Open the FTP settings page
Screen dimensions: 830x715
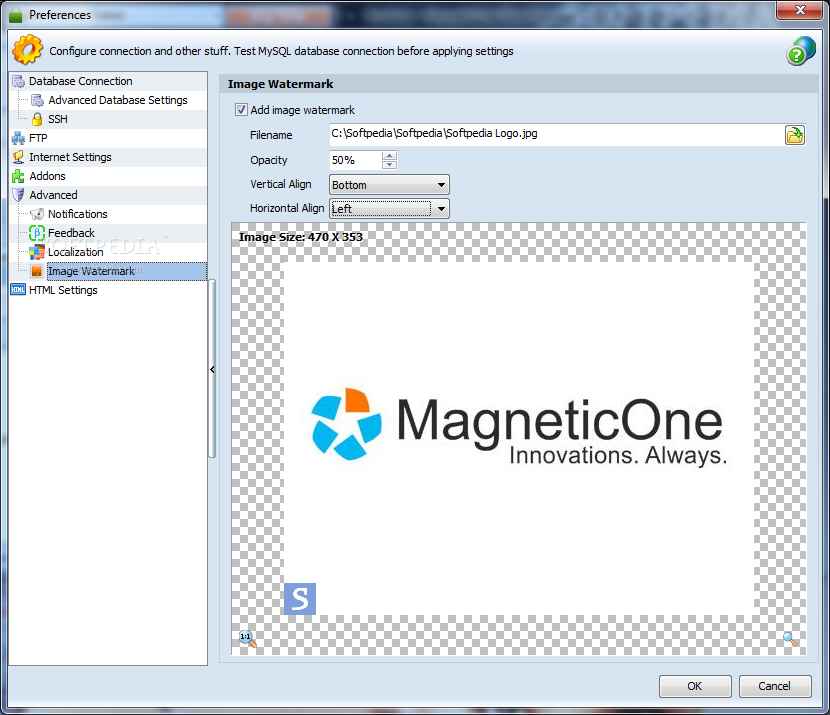38,138
